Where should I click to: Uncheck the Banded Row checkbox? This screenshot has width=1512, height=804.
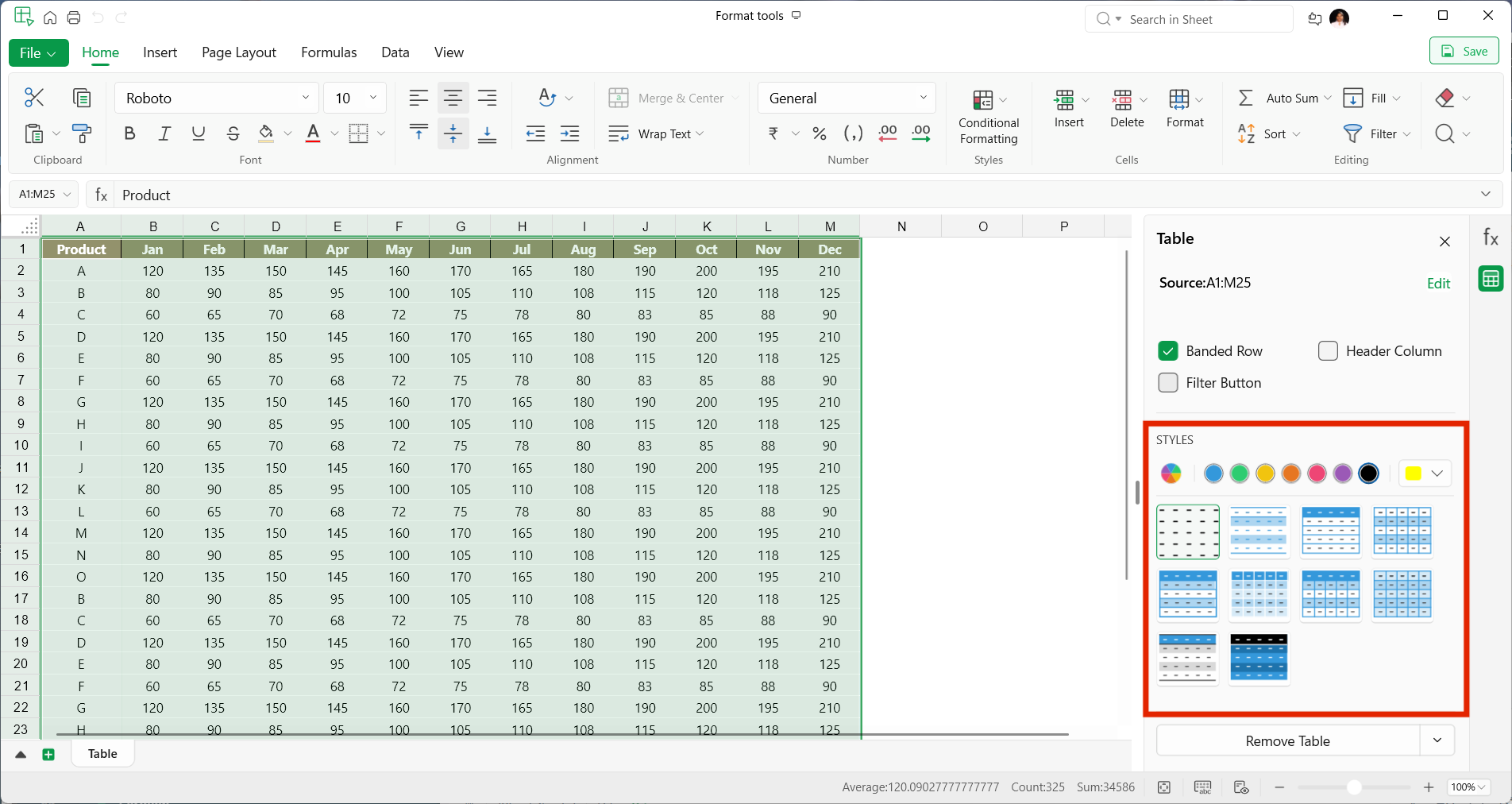pyautogui.click(x=1168, y=351)
